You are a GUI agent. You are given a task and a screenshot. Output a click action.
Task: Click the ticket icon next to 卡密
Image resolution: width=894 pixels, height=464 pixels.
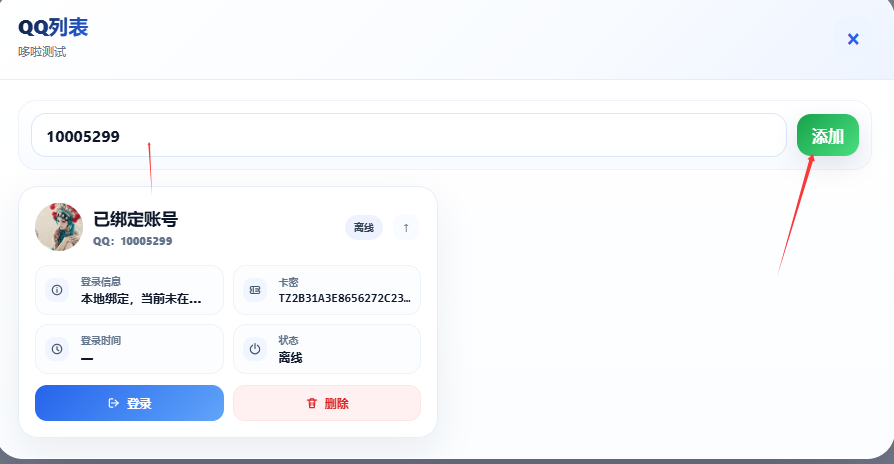coord(255,290)
